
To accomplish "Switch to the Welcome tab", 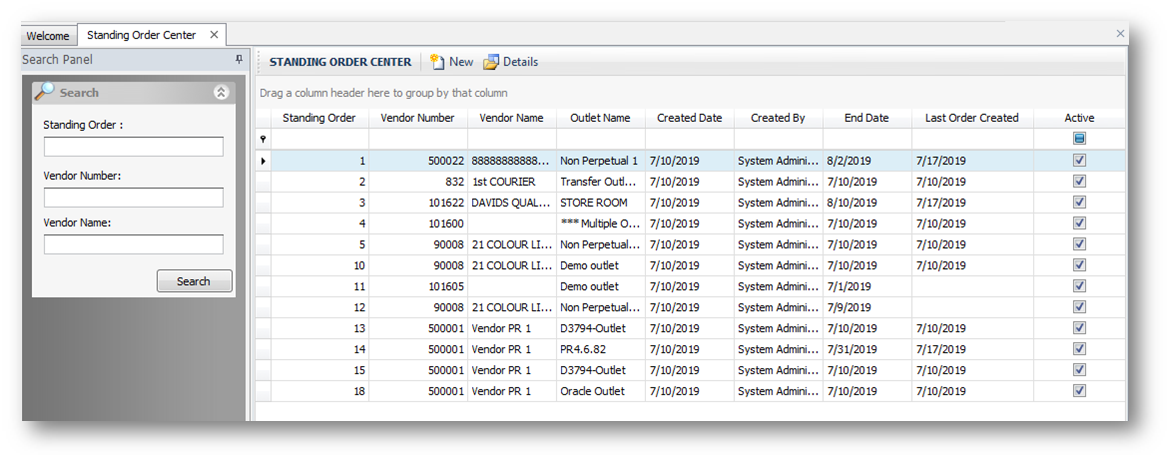I will point(48,36).
